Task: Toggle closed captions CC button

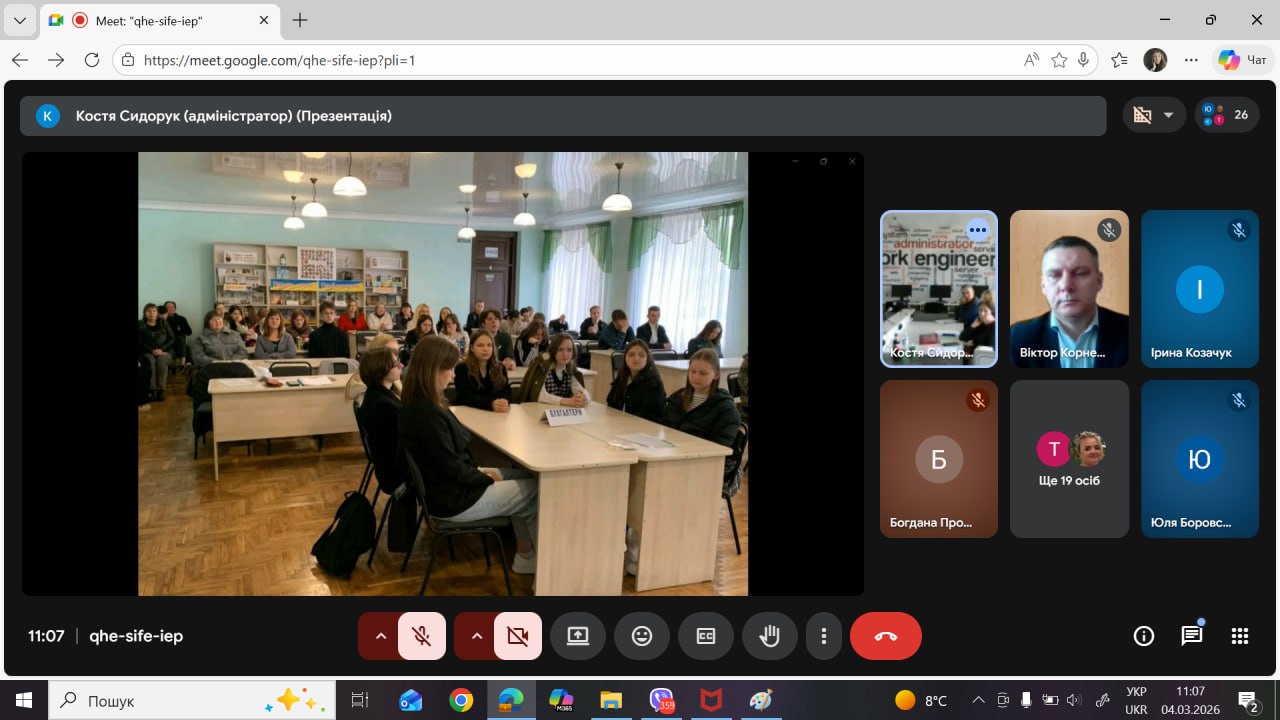Action: pyautogui.click(x=706, y=636)
